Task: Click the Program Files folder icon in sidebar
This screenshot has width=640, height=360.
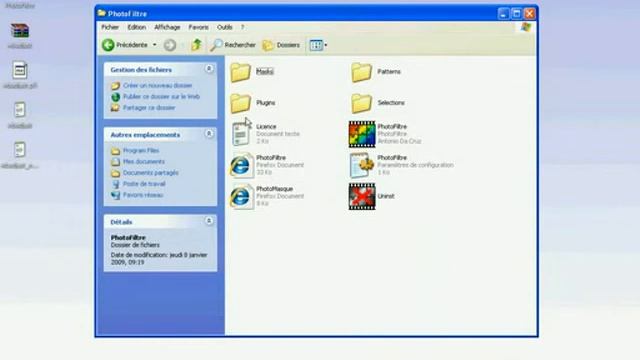Action: coord(116,151)
